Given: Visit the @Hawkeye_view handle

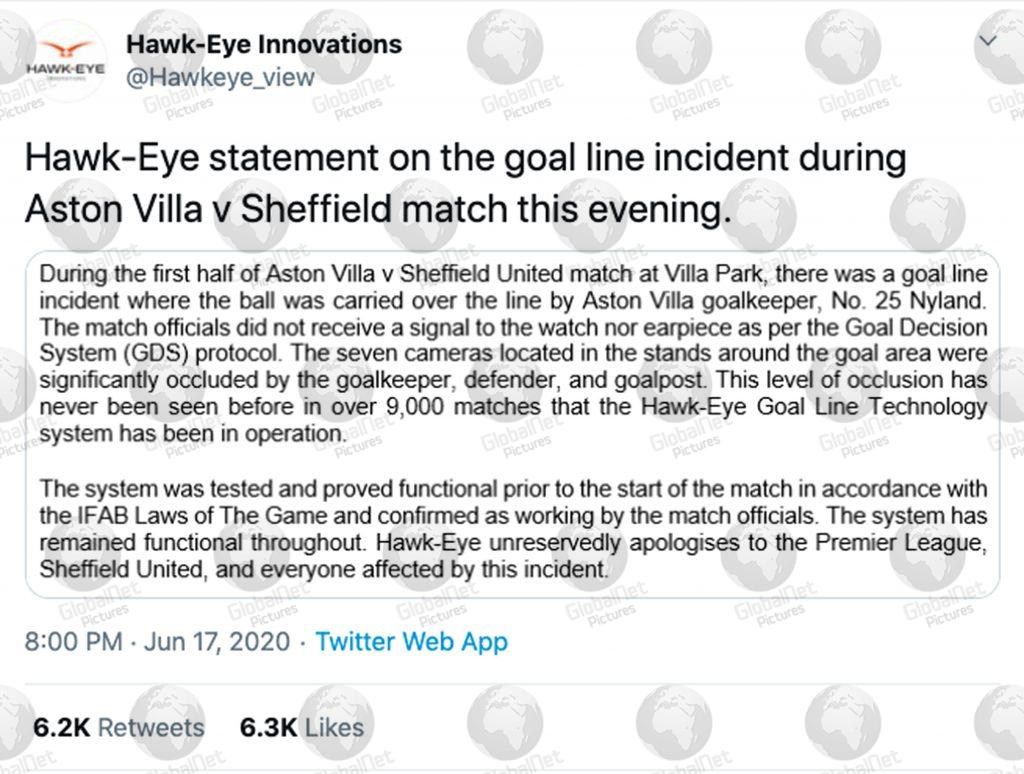Looking at the screenshot, I should pyautogui.click(x=220, y=77).
